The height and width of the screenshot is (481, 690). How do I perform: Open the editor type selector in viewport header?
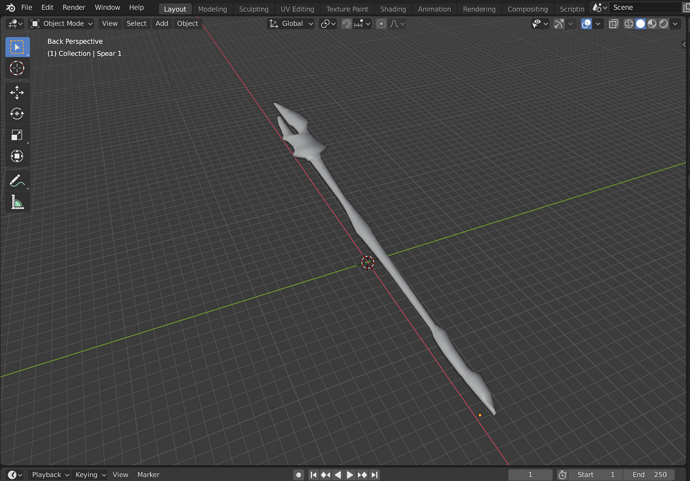(x=15, y=24)
